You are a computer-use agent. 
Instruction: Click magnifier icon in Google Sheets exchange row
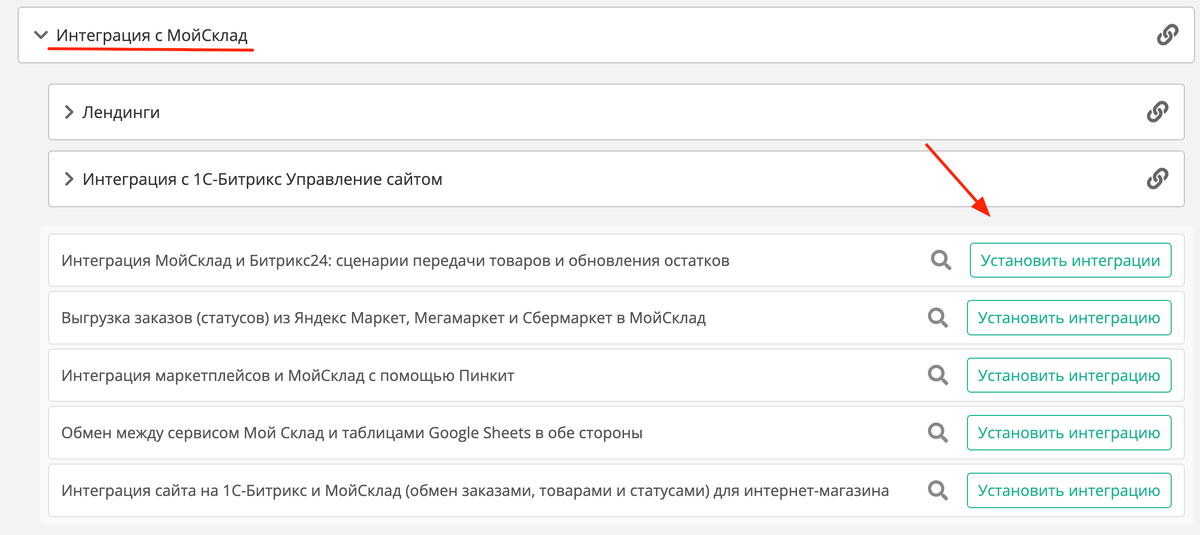[937, 433]
